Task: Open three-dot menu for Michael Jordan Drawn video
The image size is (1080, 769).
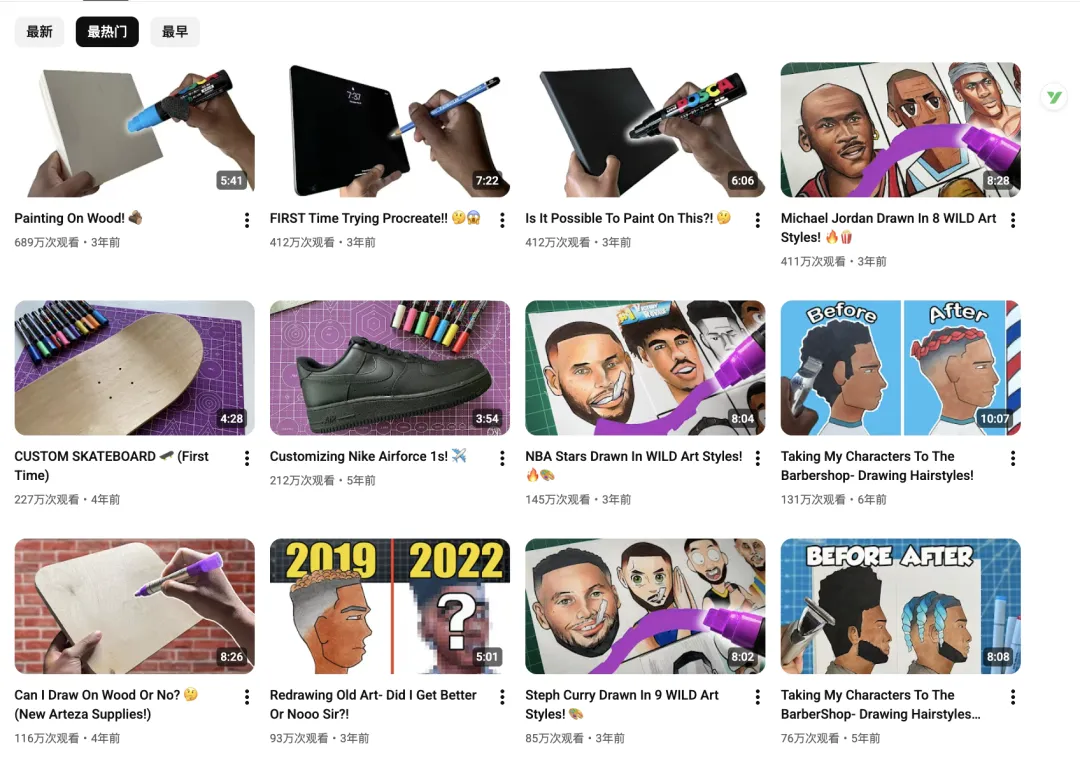Action: click(1012, 220)
